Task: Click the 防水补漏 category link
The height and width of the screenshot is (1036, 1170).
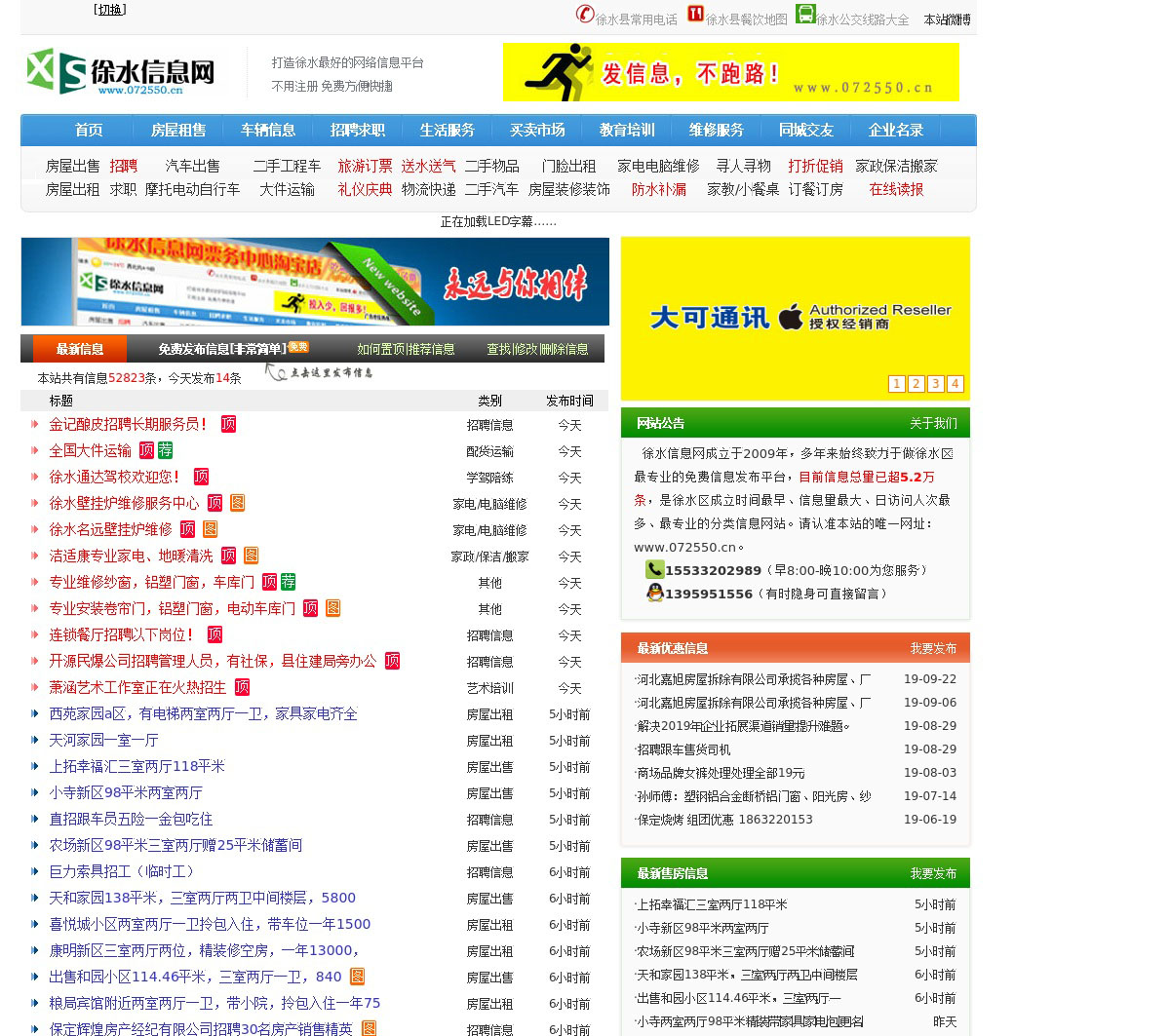Action: tap(658, 189)
